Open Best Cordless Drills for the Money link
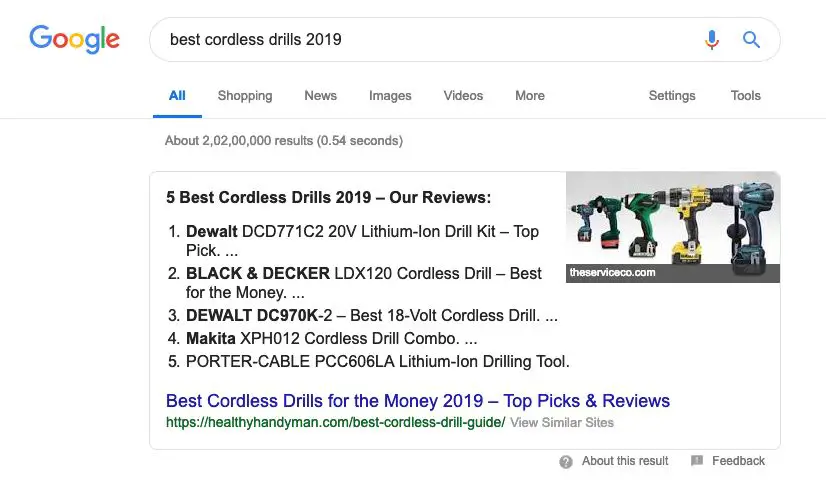This screenshot has width=826, height=484. click(418, 401)
